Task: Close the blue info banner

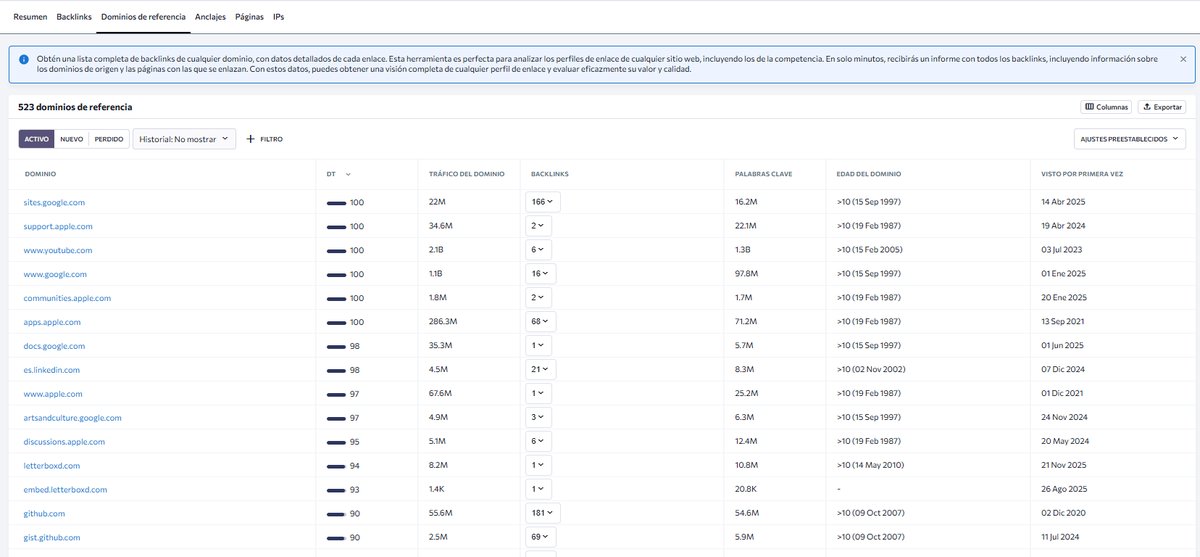Action: point(1183,60)
